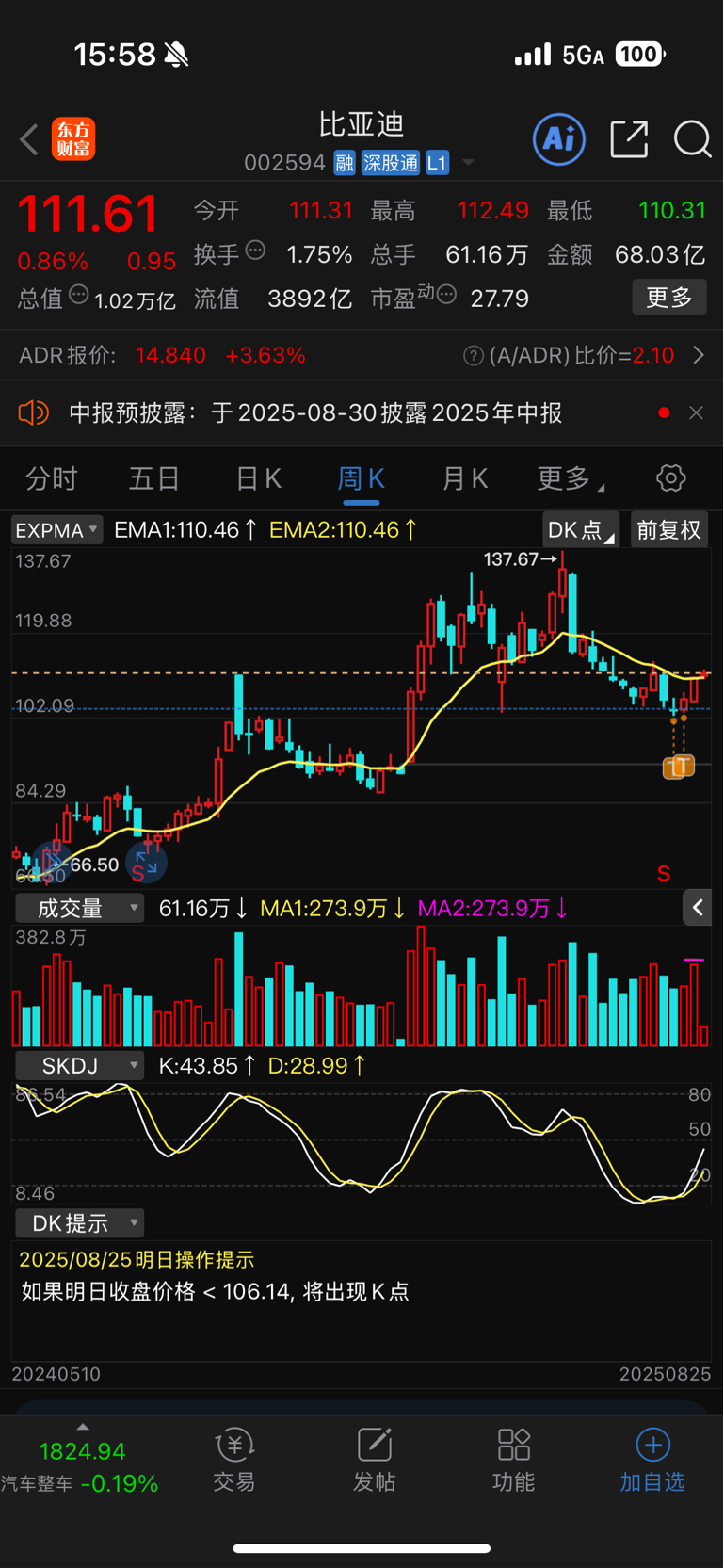724x1568 pixels.
Task: Dismiss the 中报预披露 notice with X
Action: (696, 412)
